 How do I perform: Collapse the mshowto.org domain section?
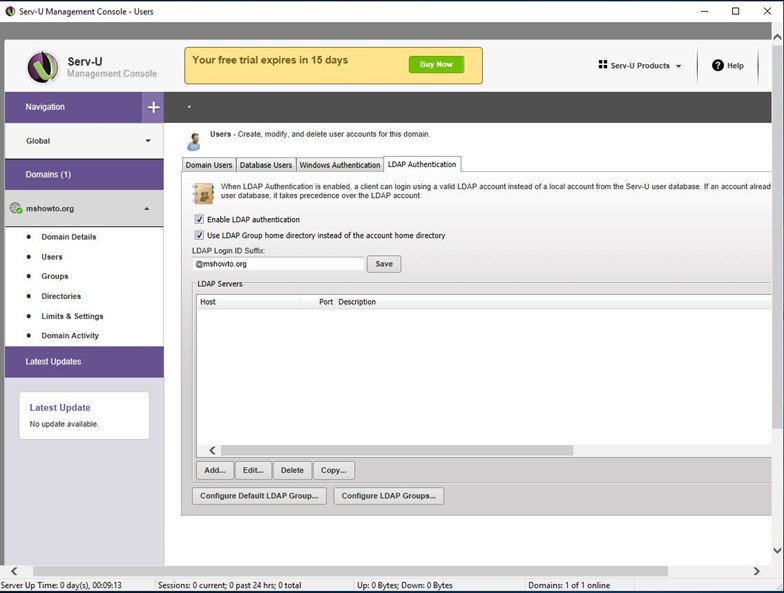[x=146, y=208]
